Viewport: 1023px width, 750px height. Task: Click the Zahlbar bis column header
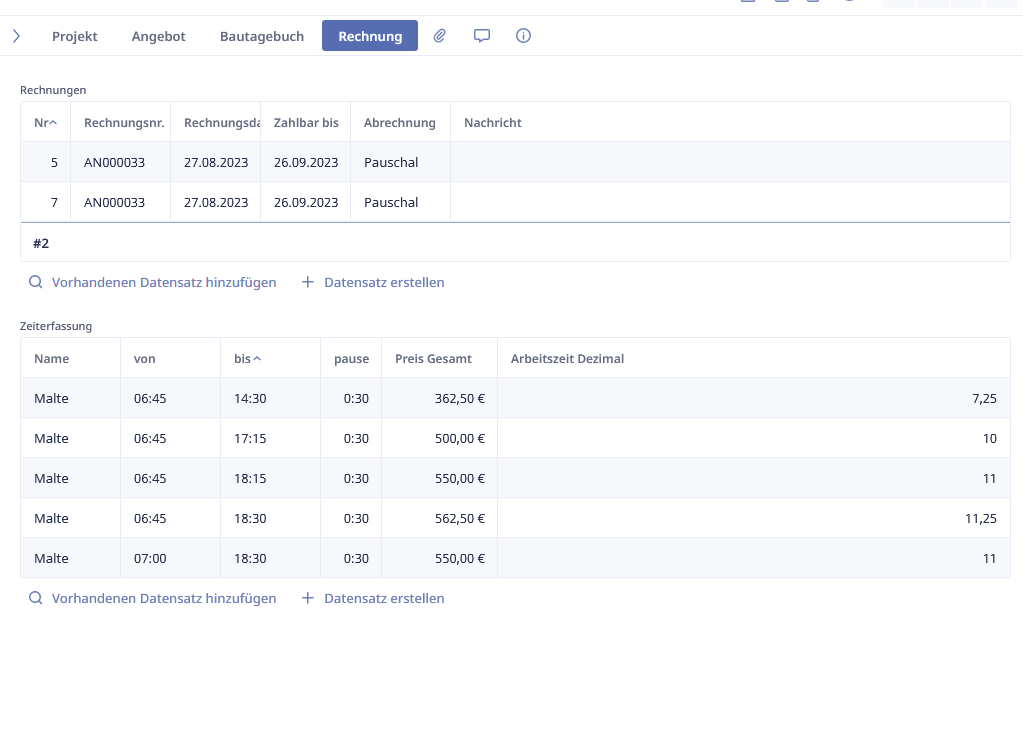click(x=306, y=122)
